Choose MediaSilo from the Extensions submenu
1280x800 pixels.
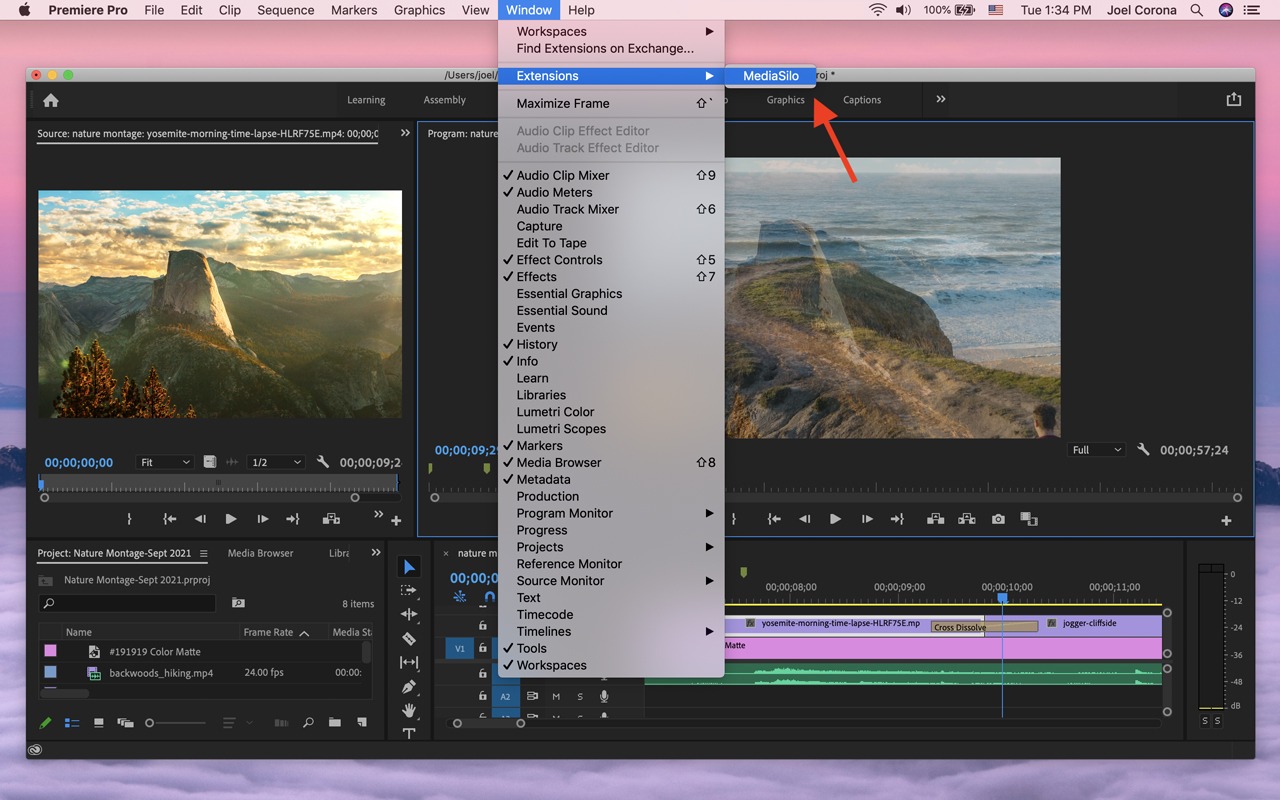pyautogui.click(x=770, y=76)
